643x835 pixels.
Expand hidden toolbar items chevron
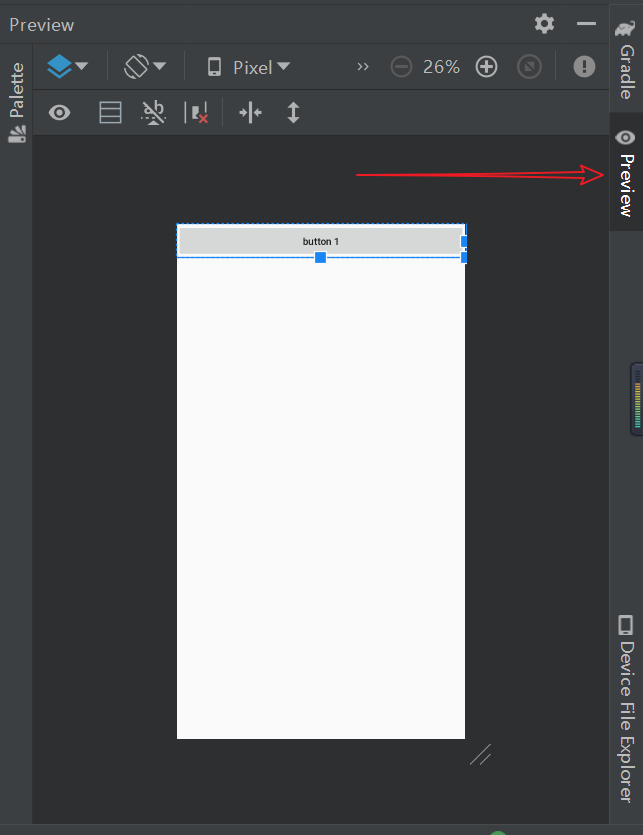coord(363,67)
